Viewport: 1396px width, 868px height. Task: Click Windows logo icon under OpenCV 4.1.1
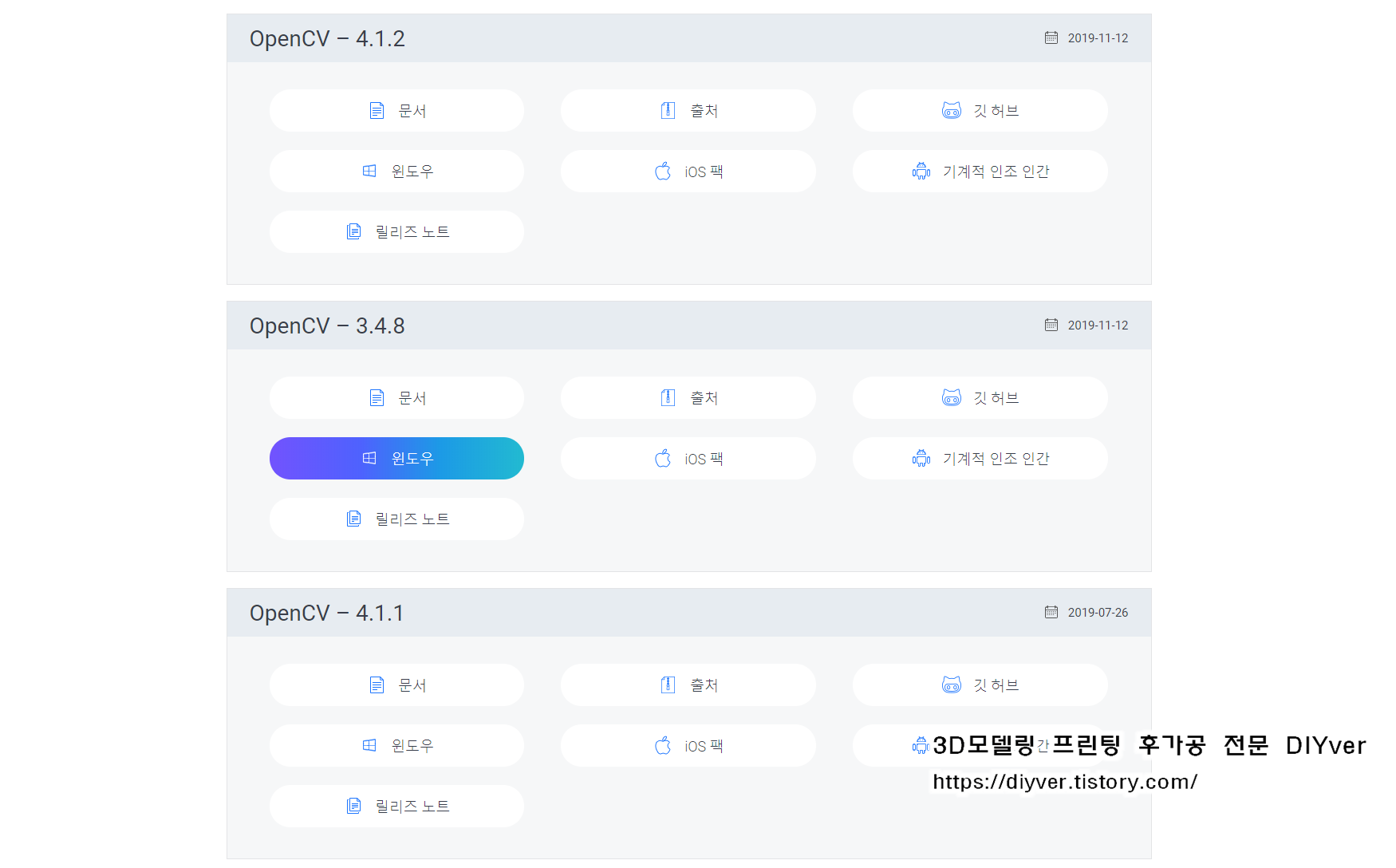tap(369, 745)
